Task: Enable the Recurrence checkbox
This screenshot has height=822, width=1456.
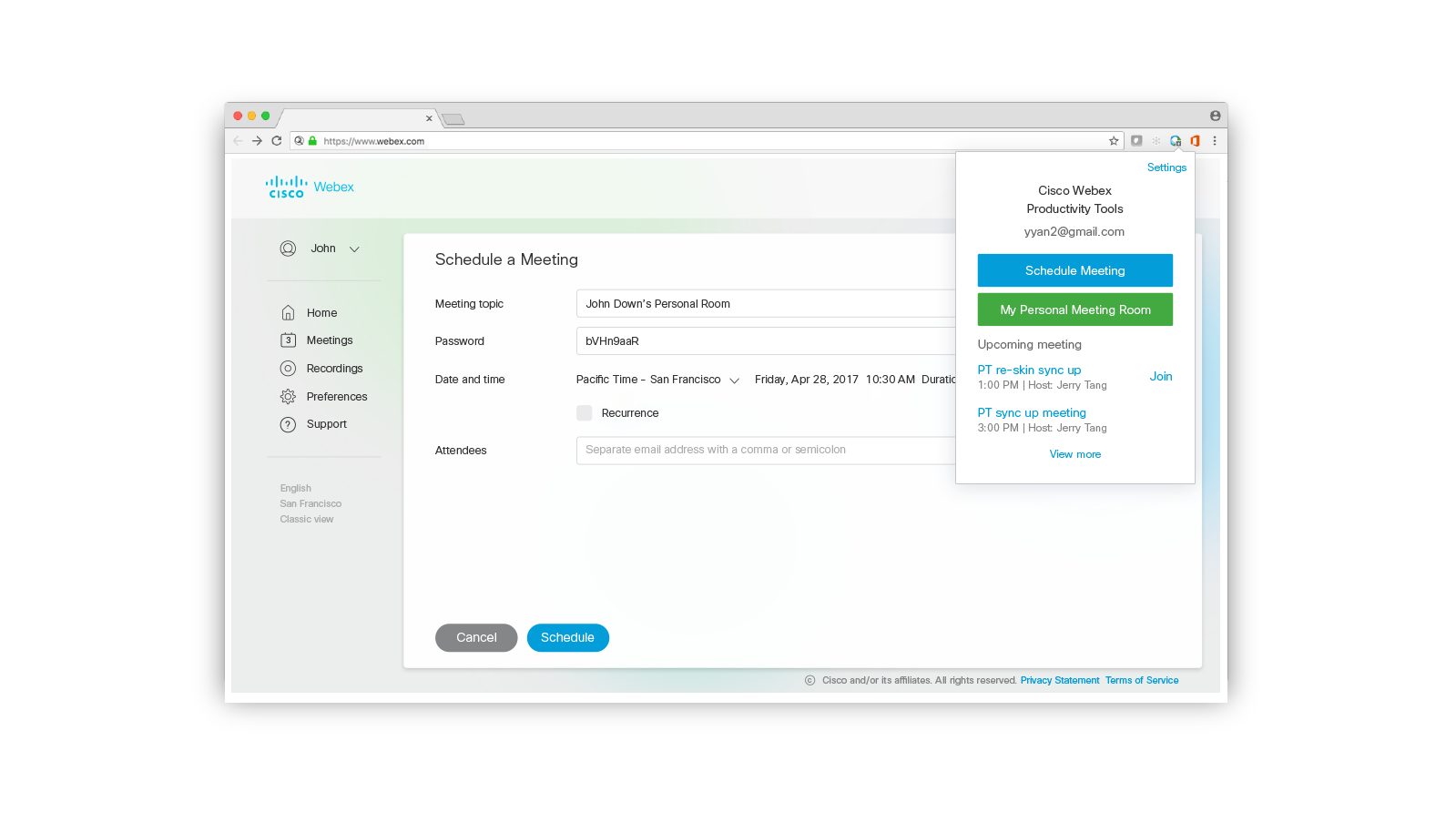Action: pos(585,413)
